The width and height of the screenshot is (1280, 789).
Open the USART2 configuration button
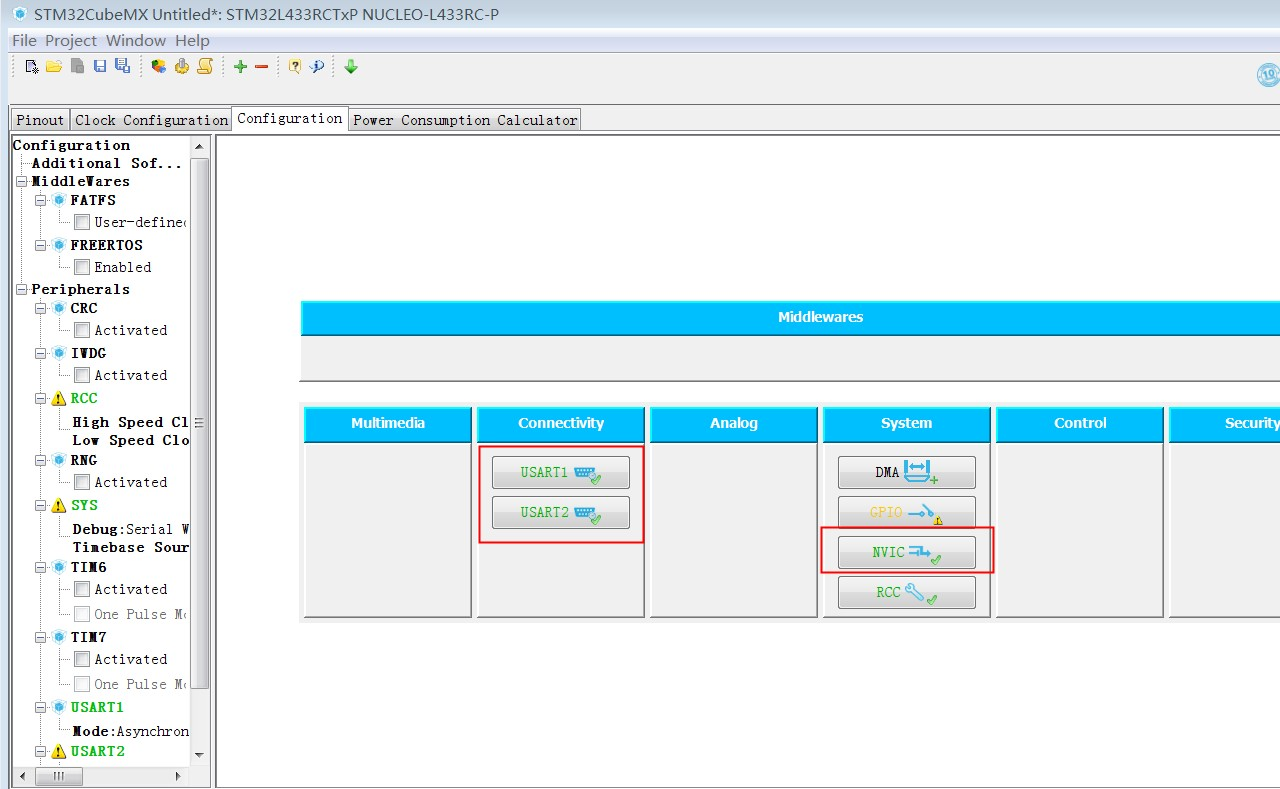tap(561, 512)
